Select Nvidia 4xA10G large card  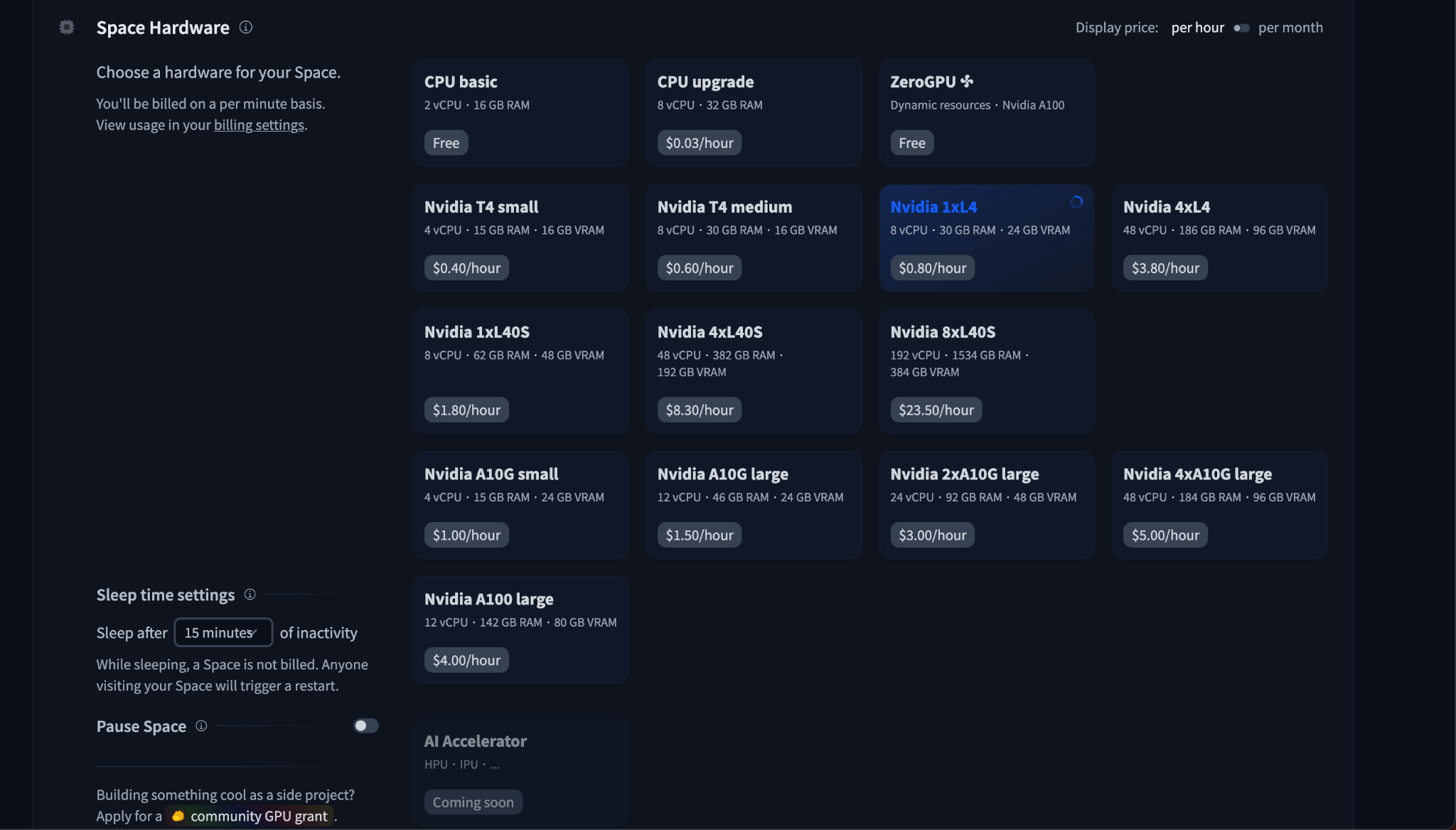[x=1219, y=505]
